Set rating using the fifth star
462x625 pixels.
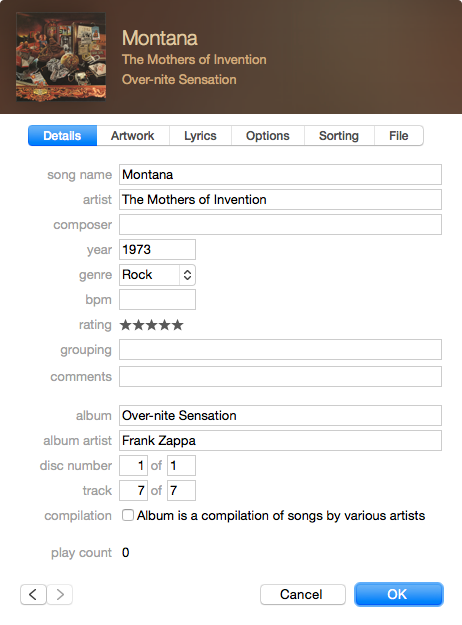pos(178,325)
